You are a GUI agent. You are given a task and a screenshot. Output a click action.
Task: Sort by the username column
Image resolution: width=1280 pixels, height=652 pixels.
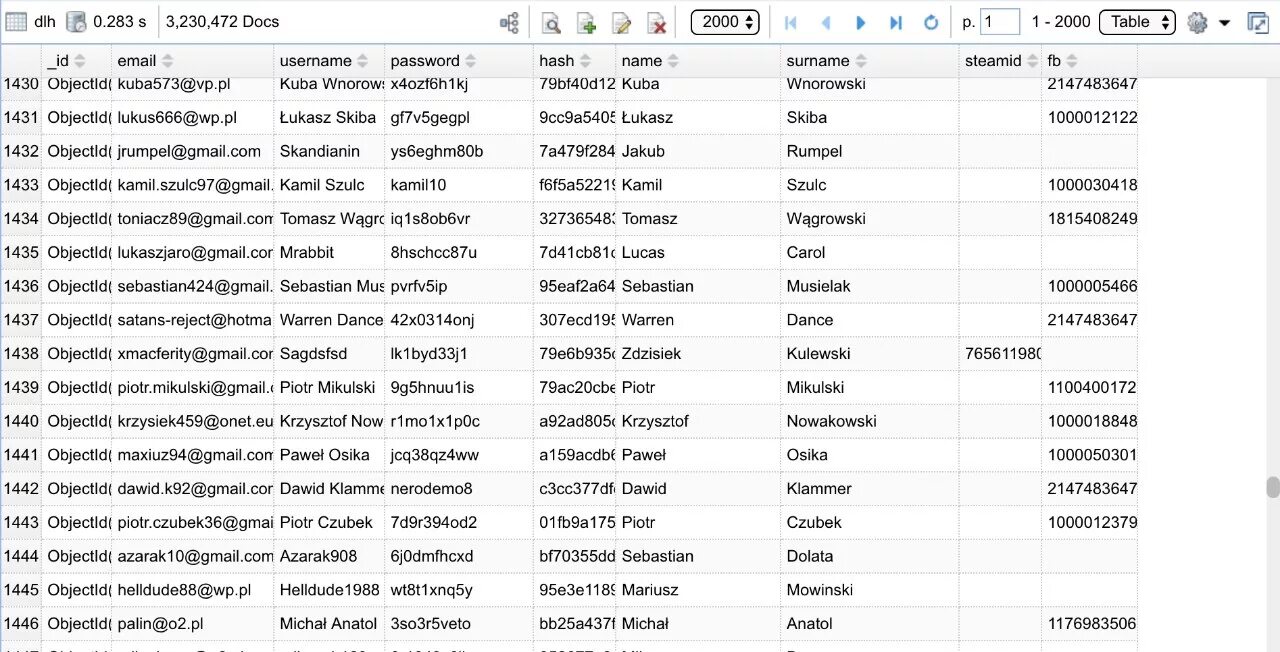(363, 61)
